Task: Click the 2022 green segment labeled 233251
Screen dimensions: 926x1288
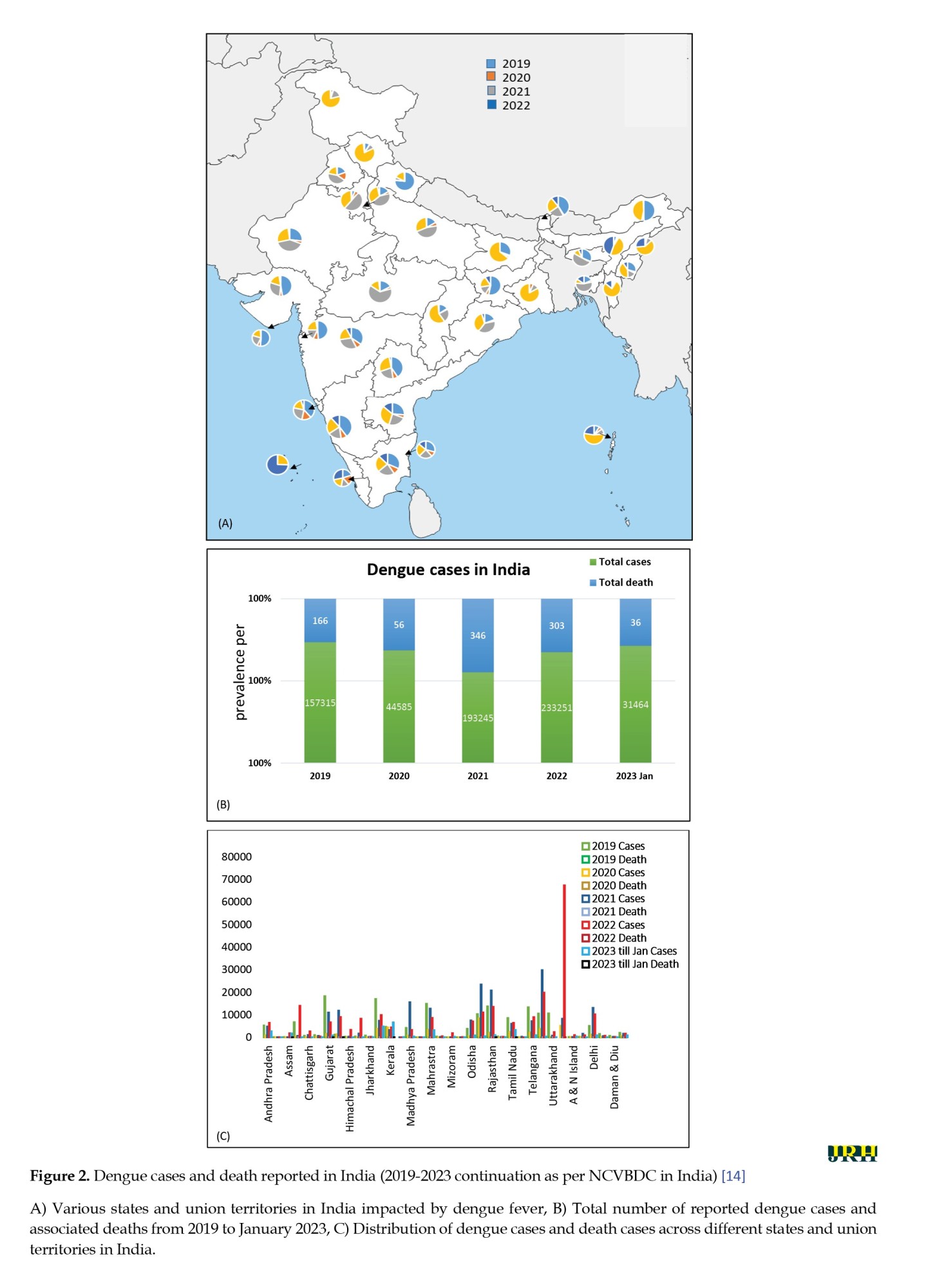Action: coord(556,707)
